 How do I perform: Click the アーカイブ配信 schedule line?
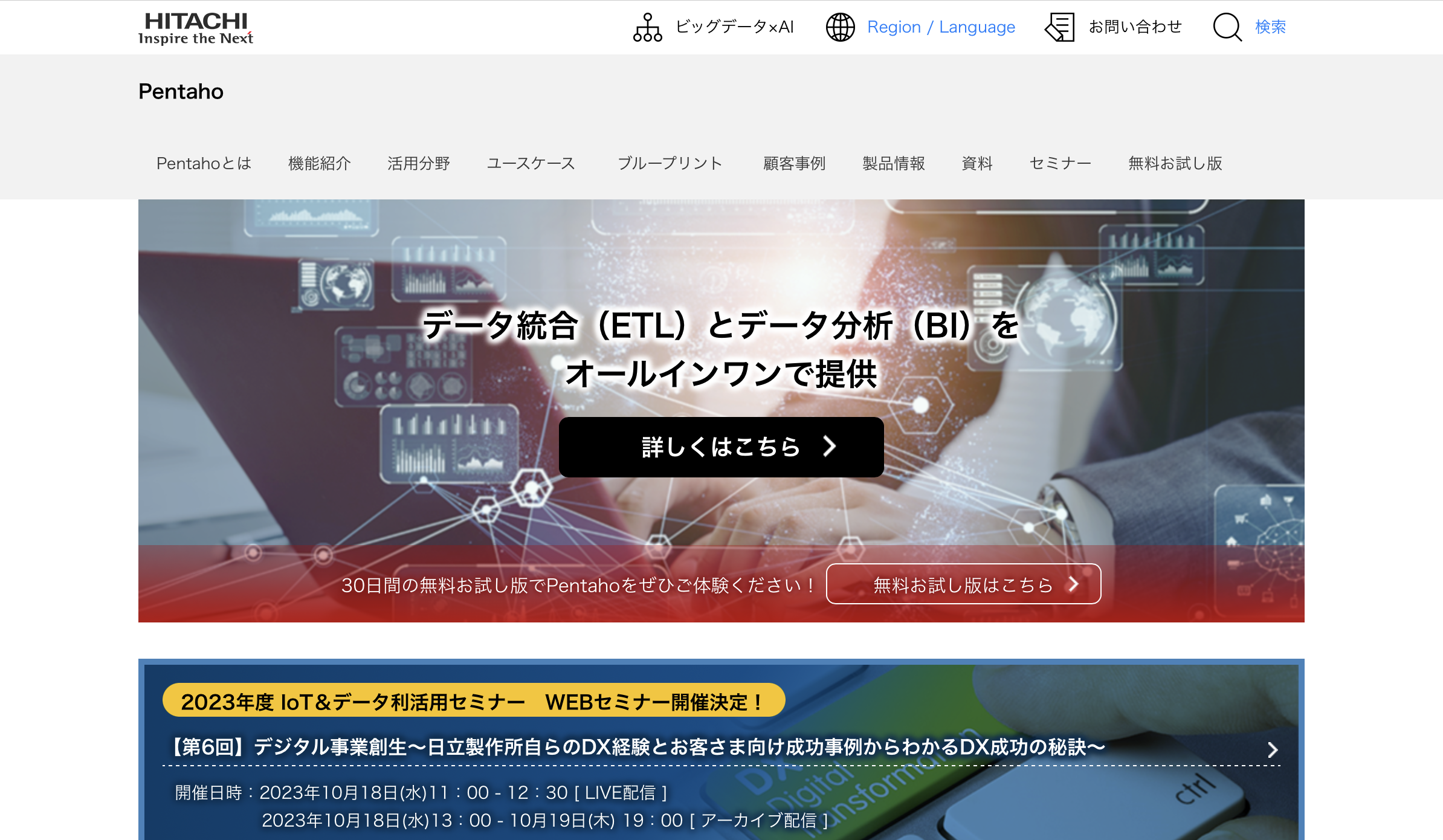coord(545,820)
